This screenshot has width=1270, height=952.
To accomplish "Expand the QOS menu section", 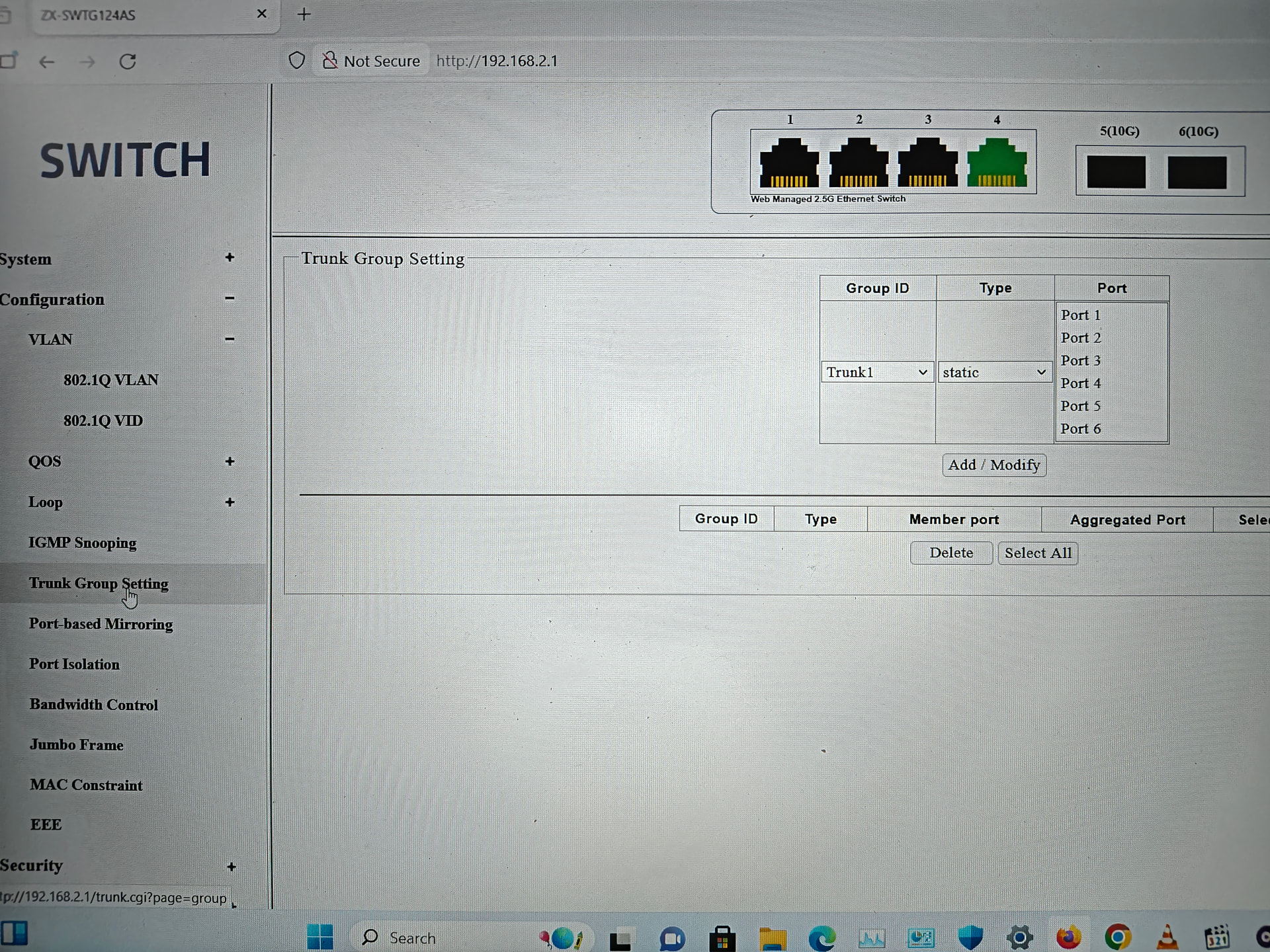I will (x=230, y=461).
